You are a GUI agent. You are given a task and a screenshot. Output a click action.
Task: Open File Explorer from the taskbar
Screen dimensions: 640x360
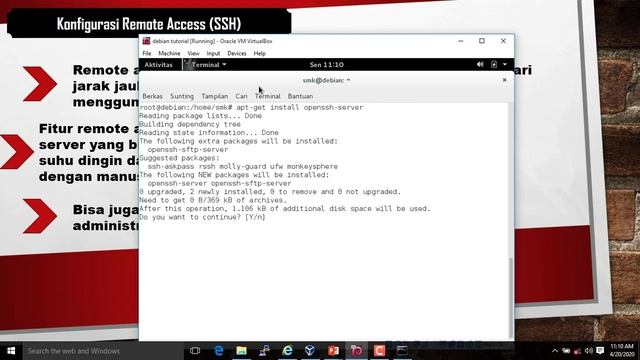tap(241, 351)
